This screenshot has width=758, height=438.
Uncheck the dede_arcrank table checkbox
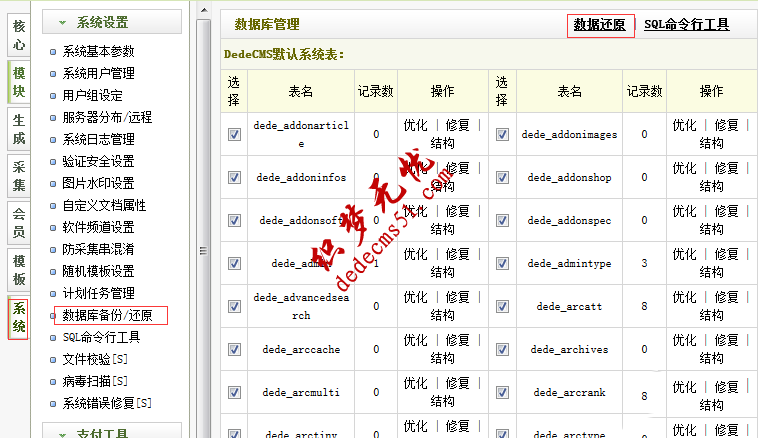[x=502, y=393]
